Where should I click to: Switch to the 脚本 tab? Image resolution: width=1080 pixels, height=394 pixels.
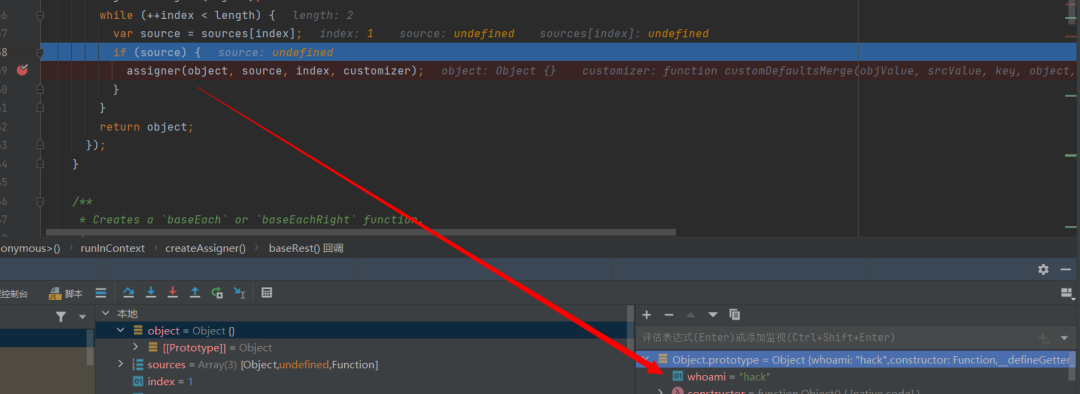66,293
